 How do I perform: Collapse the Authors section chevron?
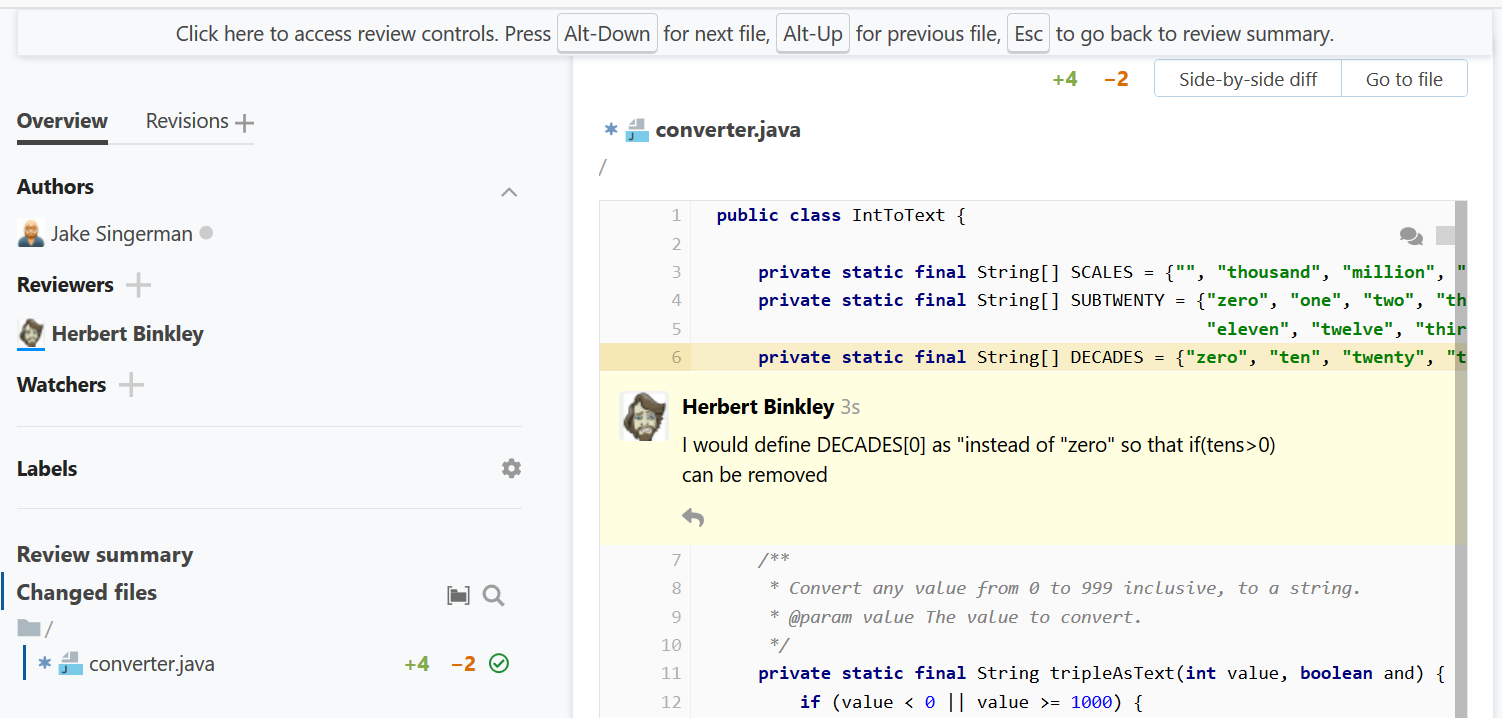coord(509,192)
